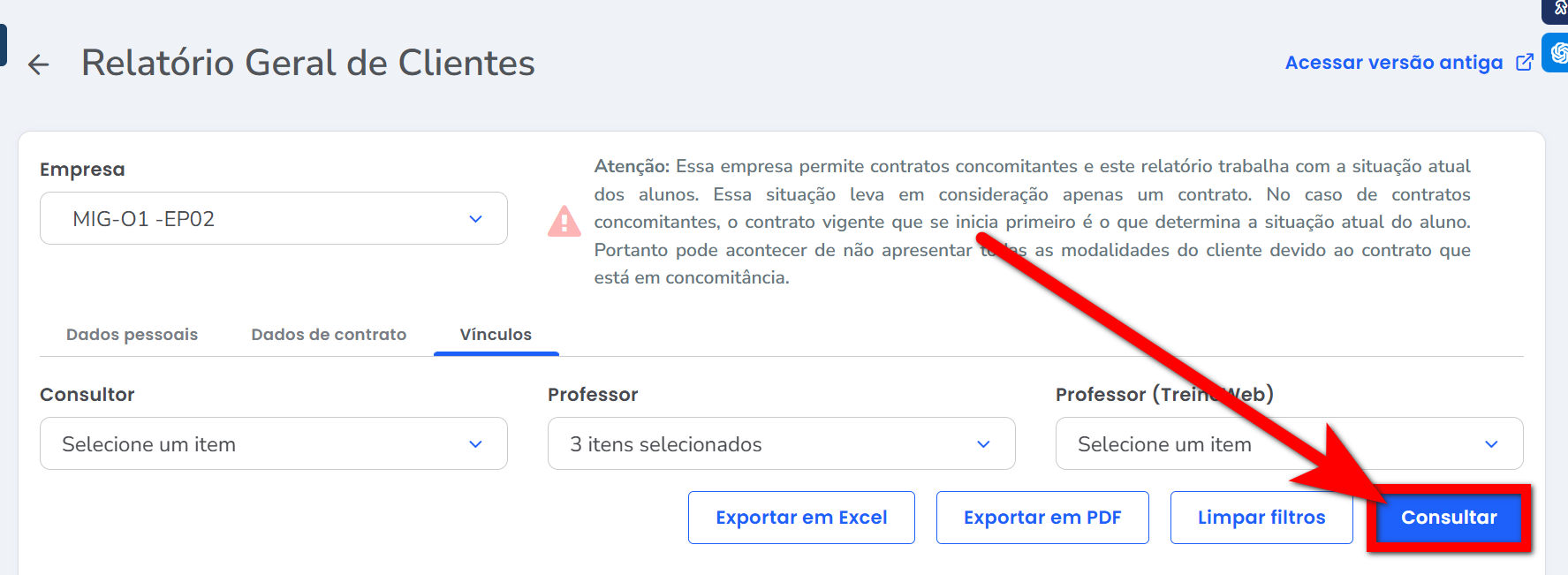Click Exportar em Excel button

[x=801, y=518]
